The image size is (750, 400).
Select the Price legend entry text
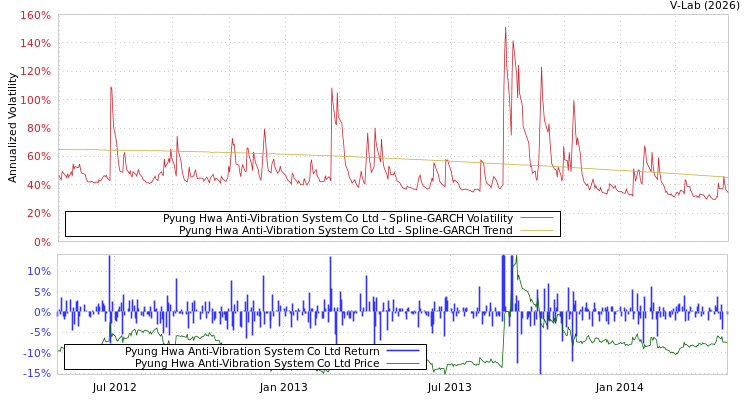pyautogui.click(x=257, y=363)
